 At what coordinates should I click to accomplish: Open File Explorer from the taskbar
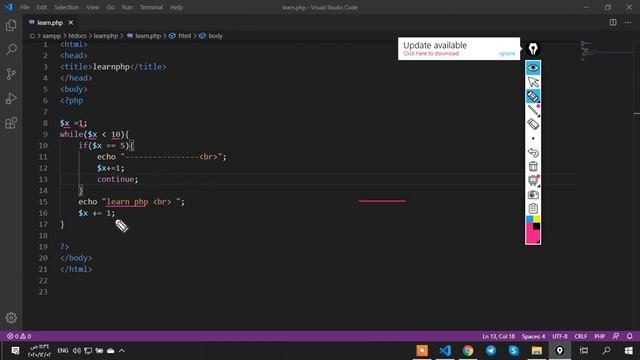tap(536, 351)
